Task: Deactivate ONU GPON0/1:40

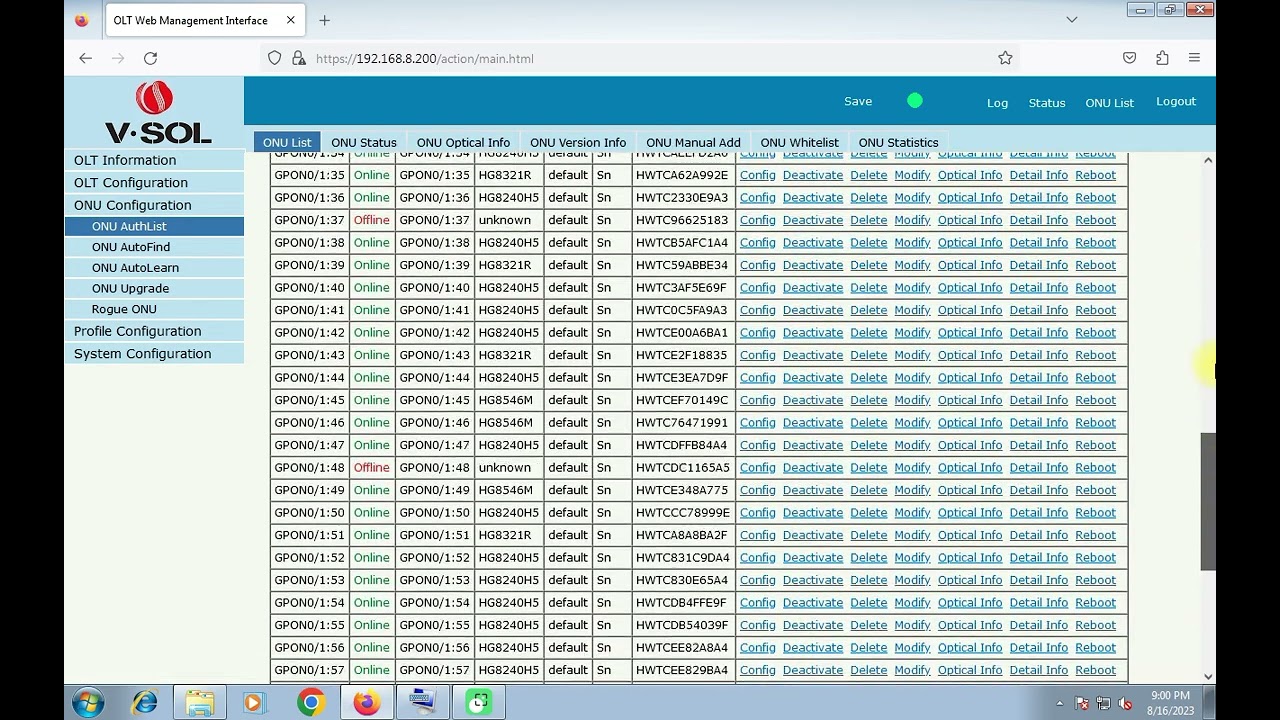Action: pyautogui.click(x=812, y=288)
